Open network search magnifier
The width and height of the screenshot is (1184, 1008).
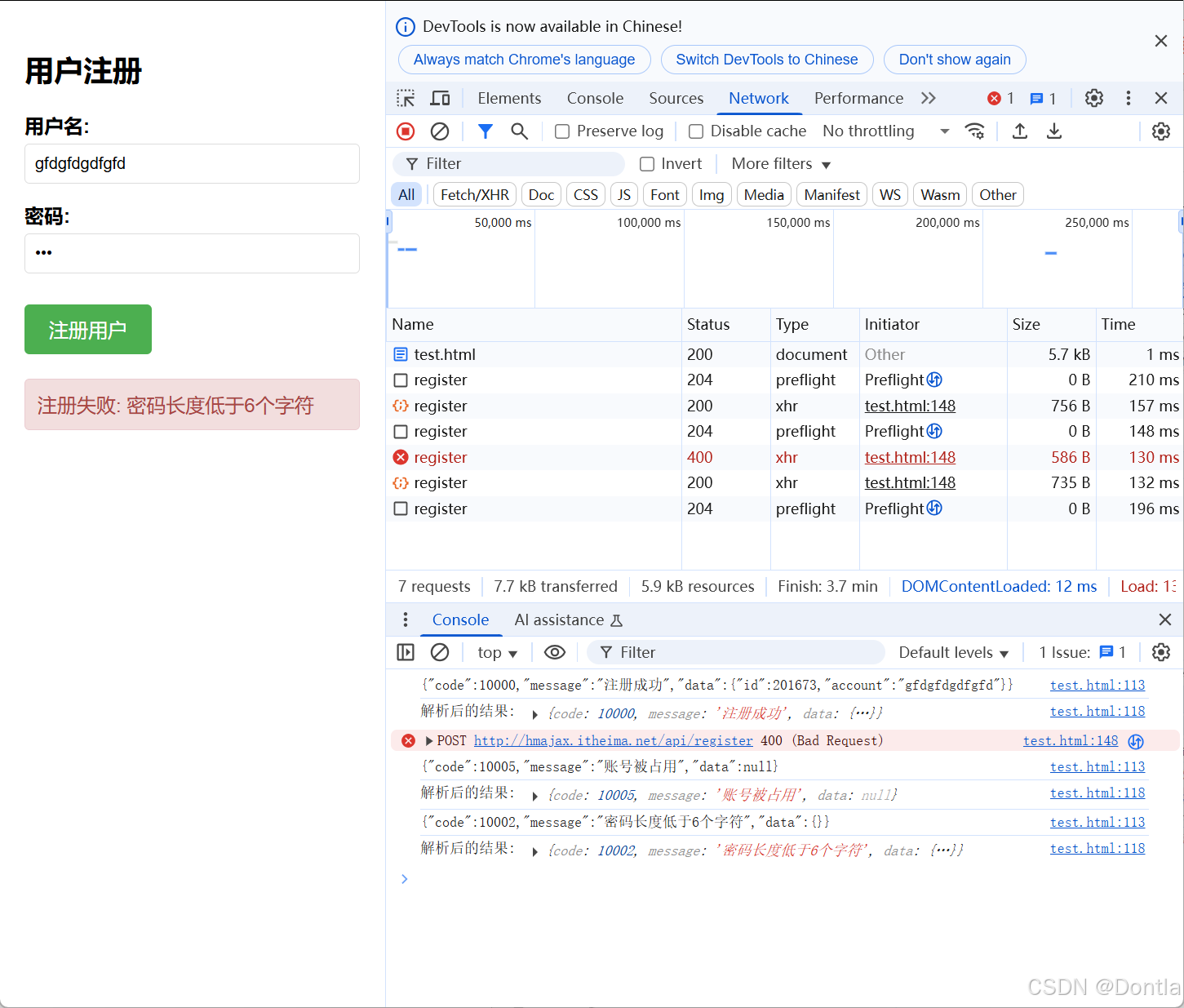click(519, 131)
